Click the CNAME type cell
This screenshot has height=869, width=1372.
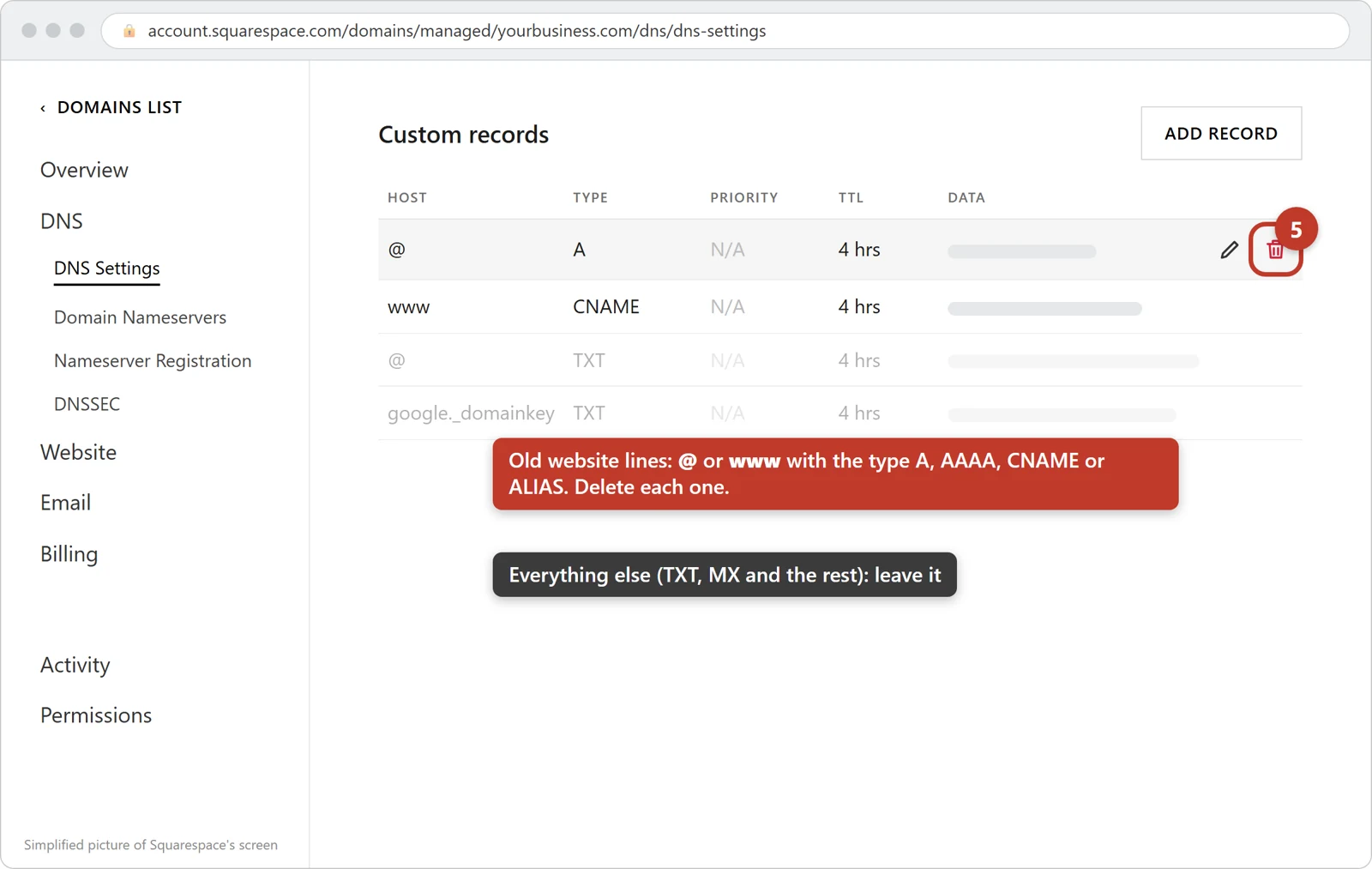point(606,307)
